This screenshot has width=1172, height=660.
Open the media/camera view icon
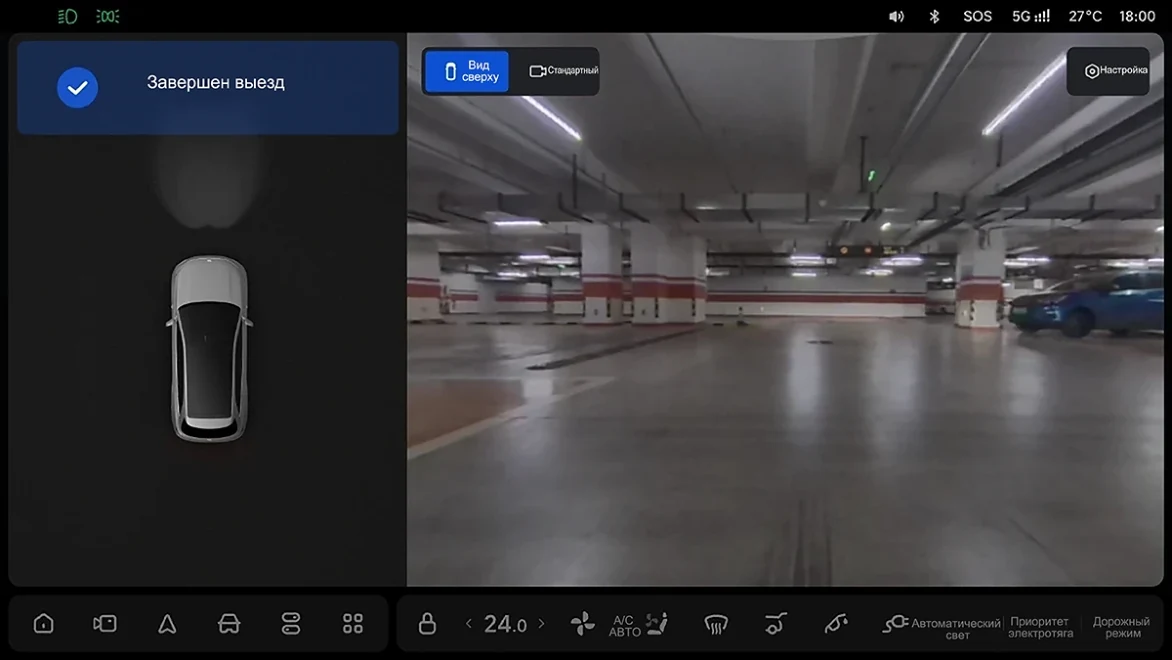click(x=105, y=623)
